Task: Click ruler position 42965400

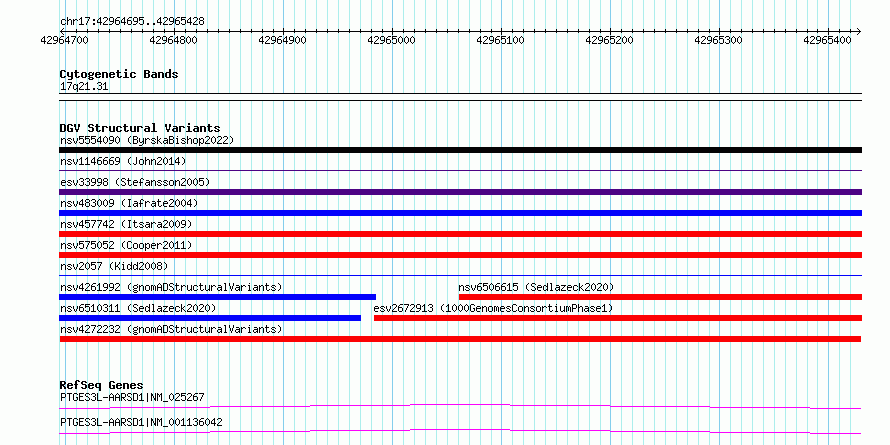Action: (x=828, y=40)
